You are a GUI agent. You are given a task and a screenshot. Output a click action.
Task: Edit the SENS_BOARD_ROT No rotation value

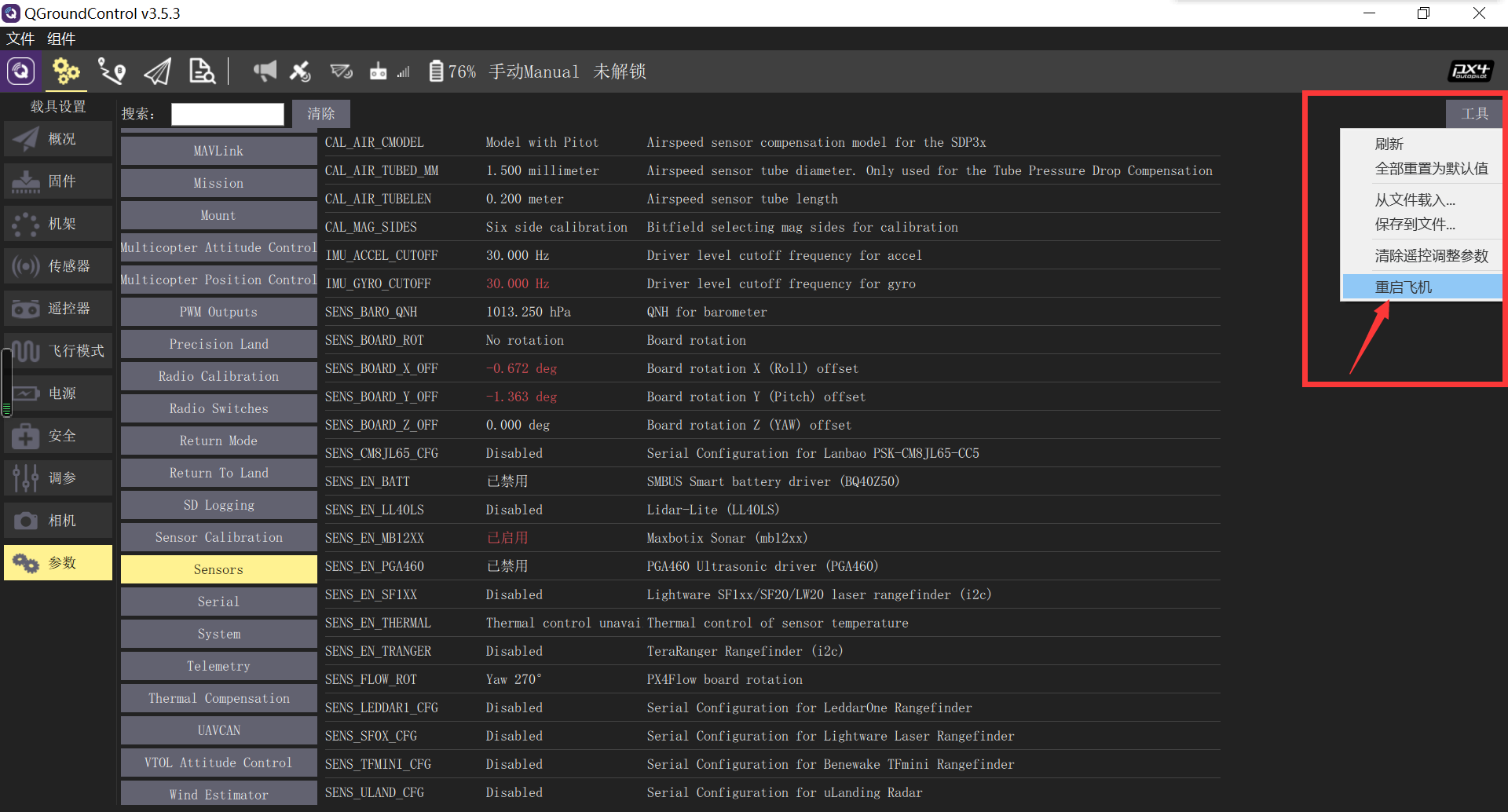pyautogui.click(x=525, y=340)
